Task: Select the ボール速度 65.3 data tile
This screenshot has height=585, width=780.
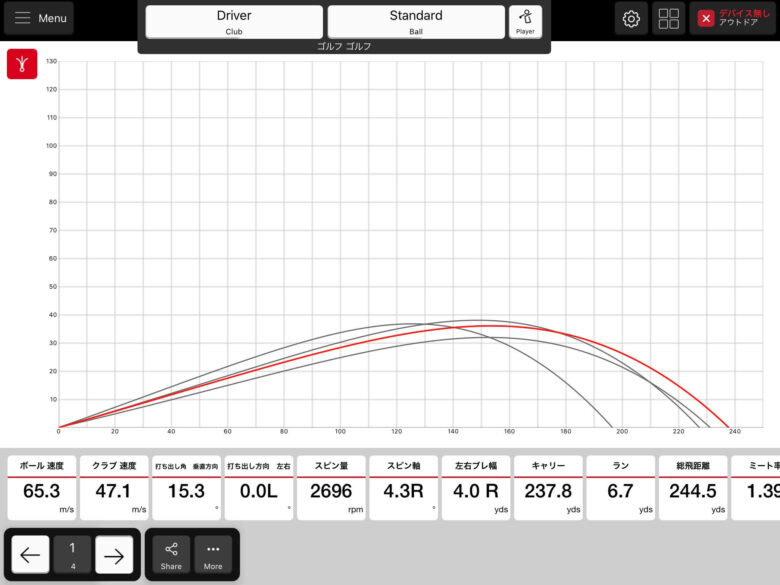Action: click(x=42, y=488)
